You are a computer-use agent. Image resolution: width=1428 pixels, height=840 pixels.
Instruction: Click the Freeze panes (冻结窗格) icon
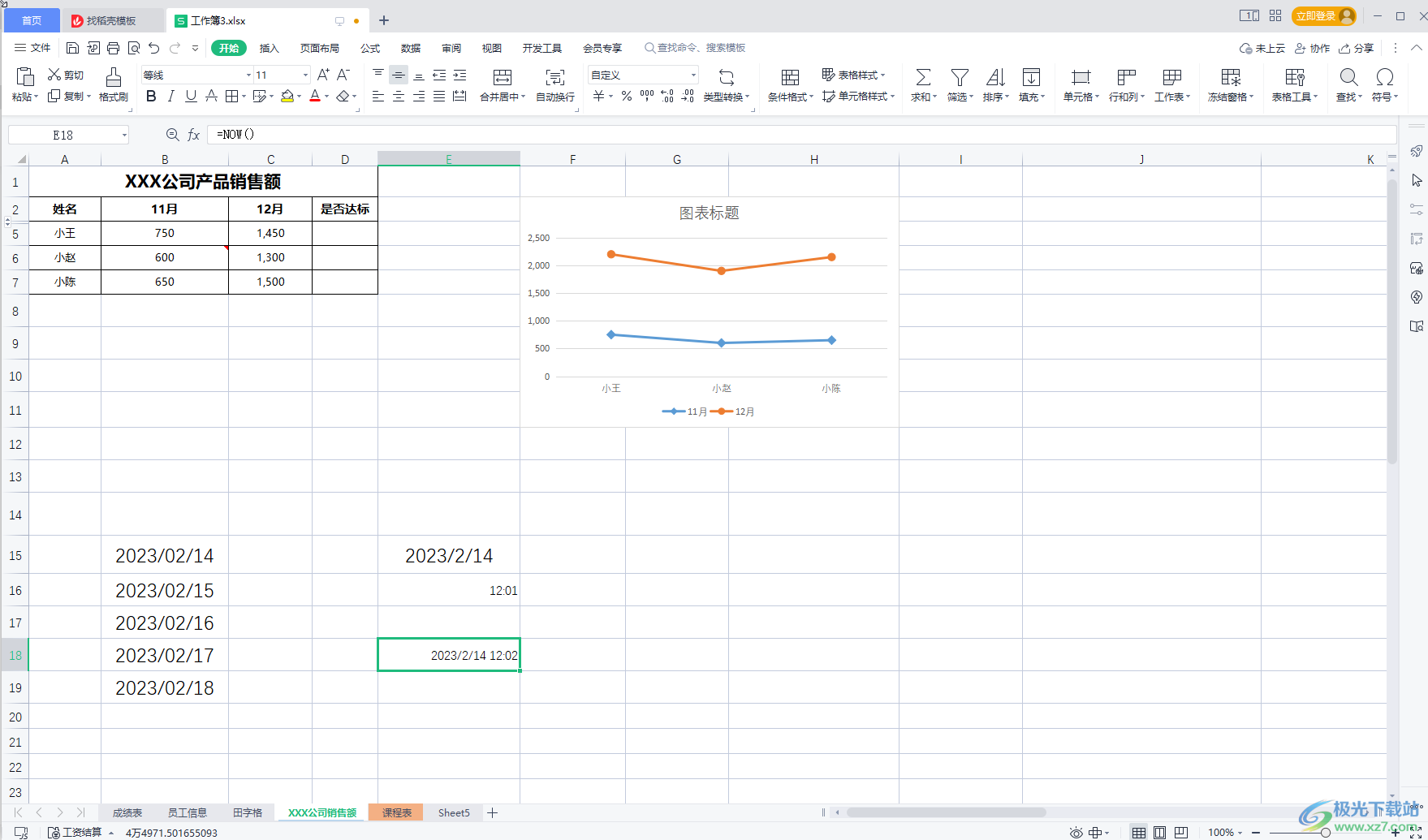click(1231, 78)
